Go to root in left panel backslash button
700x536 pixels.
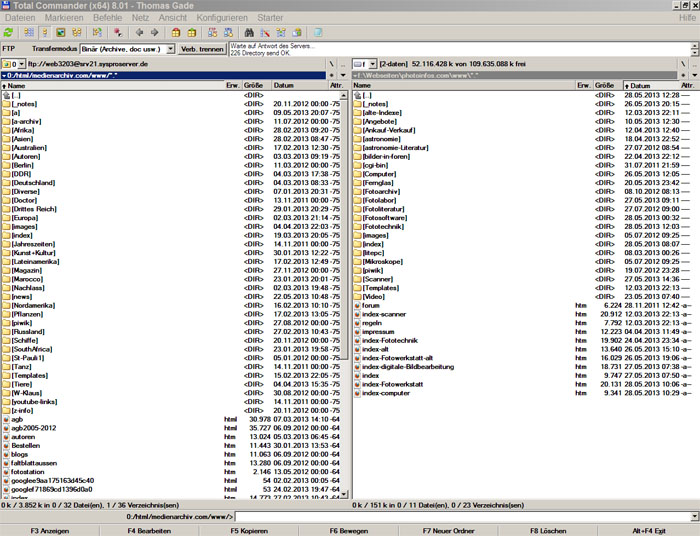coord(331,64)
